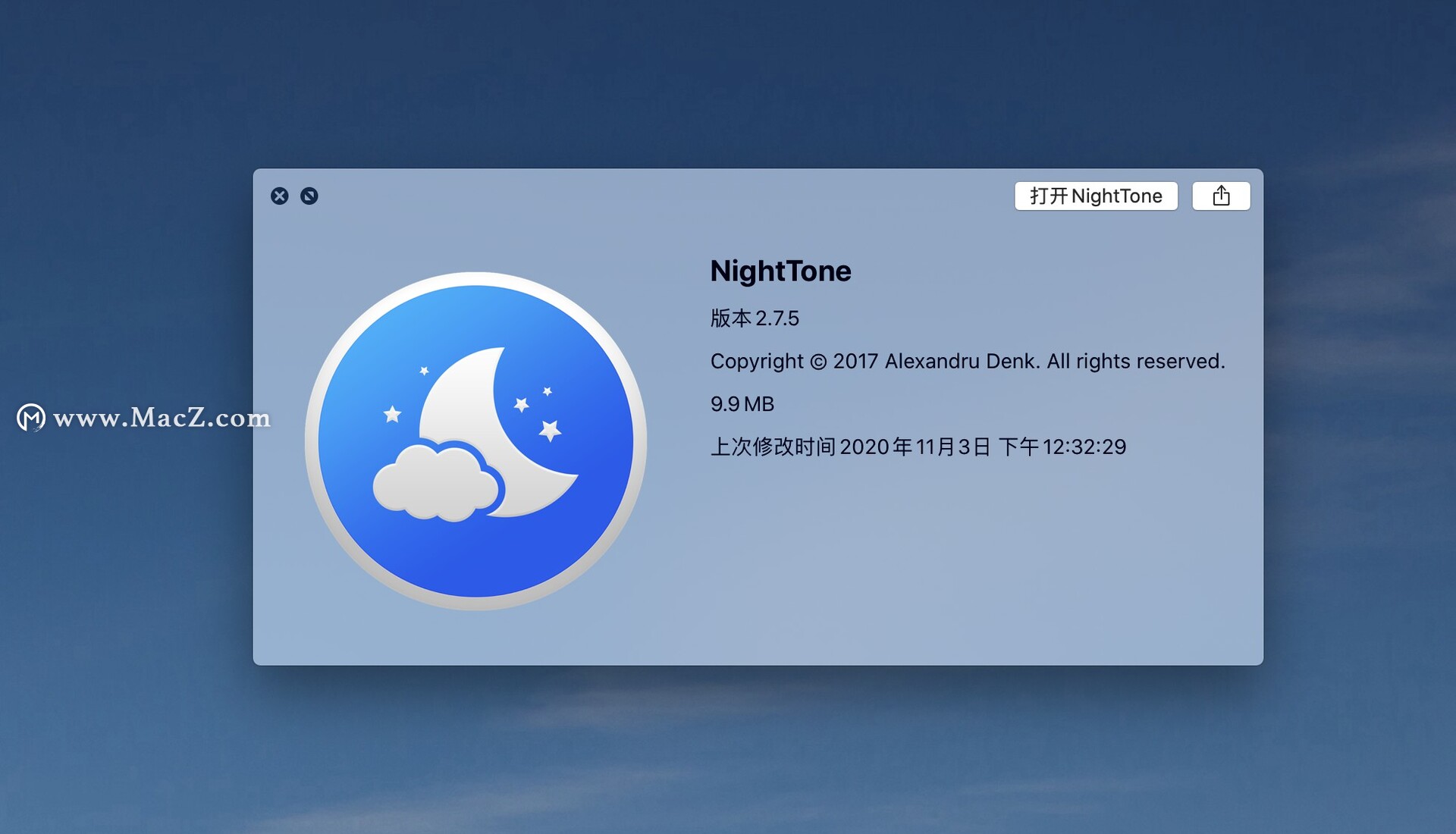Click the Copyright 2017 Alexandru Denk line

(968, 361)
